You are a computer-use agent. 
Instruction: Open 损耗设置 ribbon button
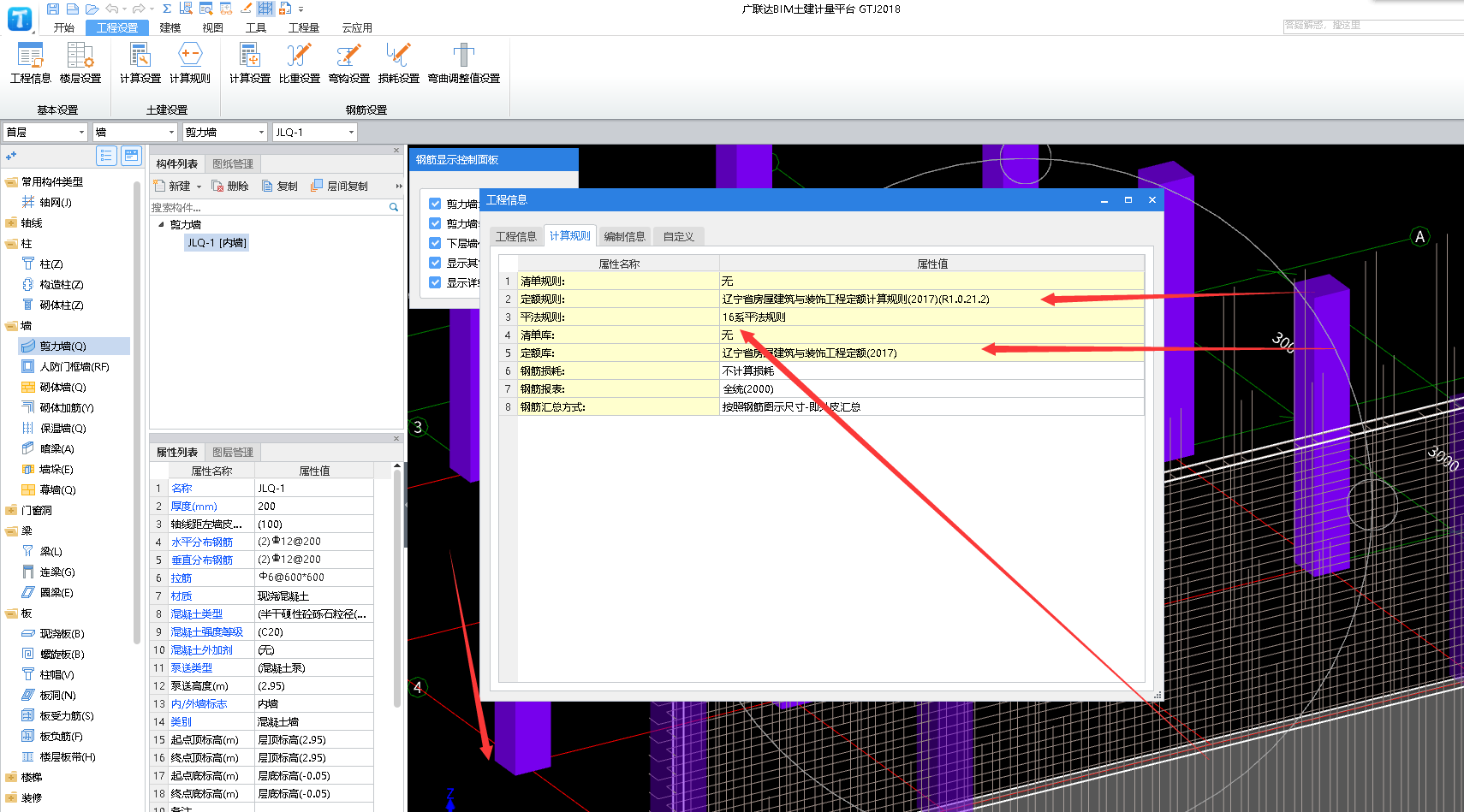point(399,63)
